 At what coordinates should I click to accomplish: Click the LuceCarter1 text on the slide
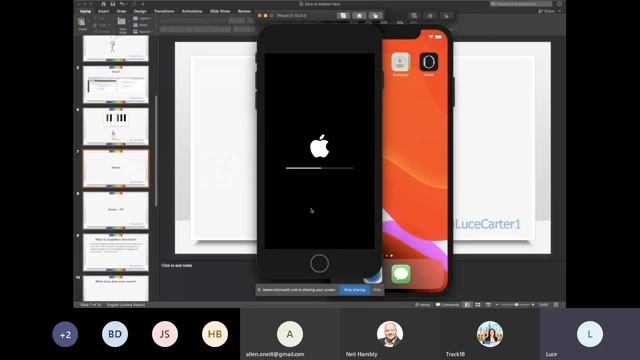pyautogui.click(x=488, y=224)
